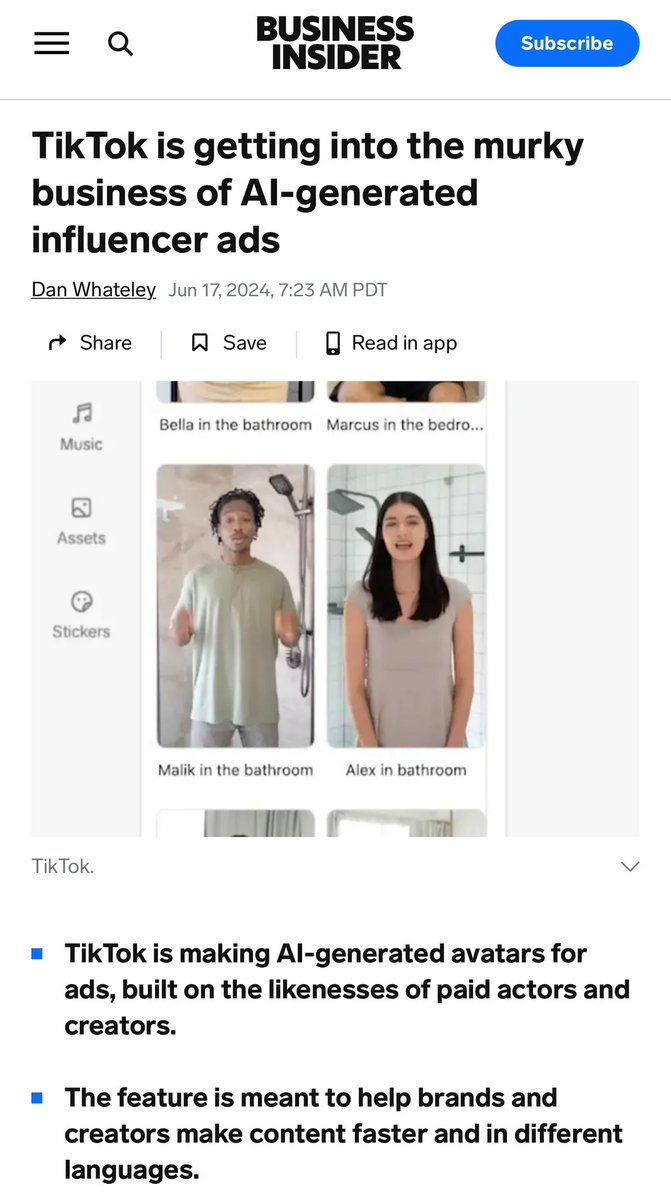The width and height of the screenshot is (671, 1199).
Task: Click the bullet about brands making content faster
Action: point(343,1133)
